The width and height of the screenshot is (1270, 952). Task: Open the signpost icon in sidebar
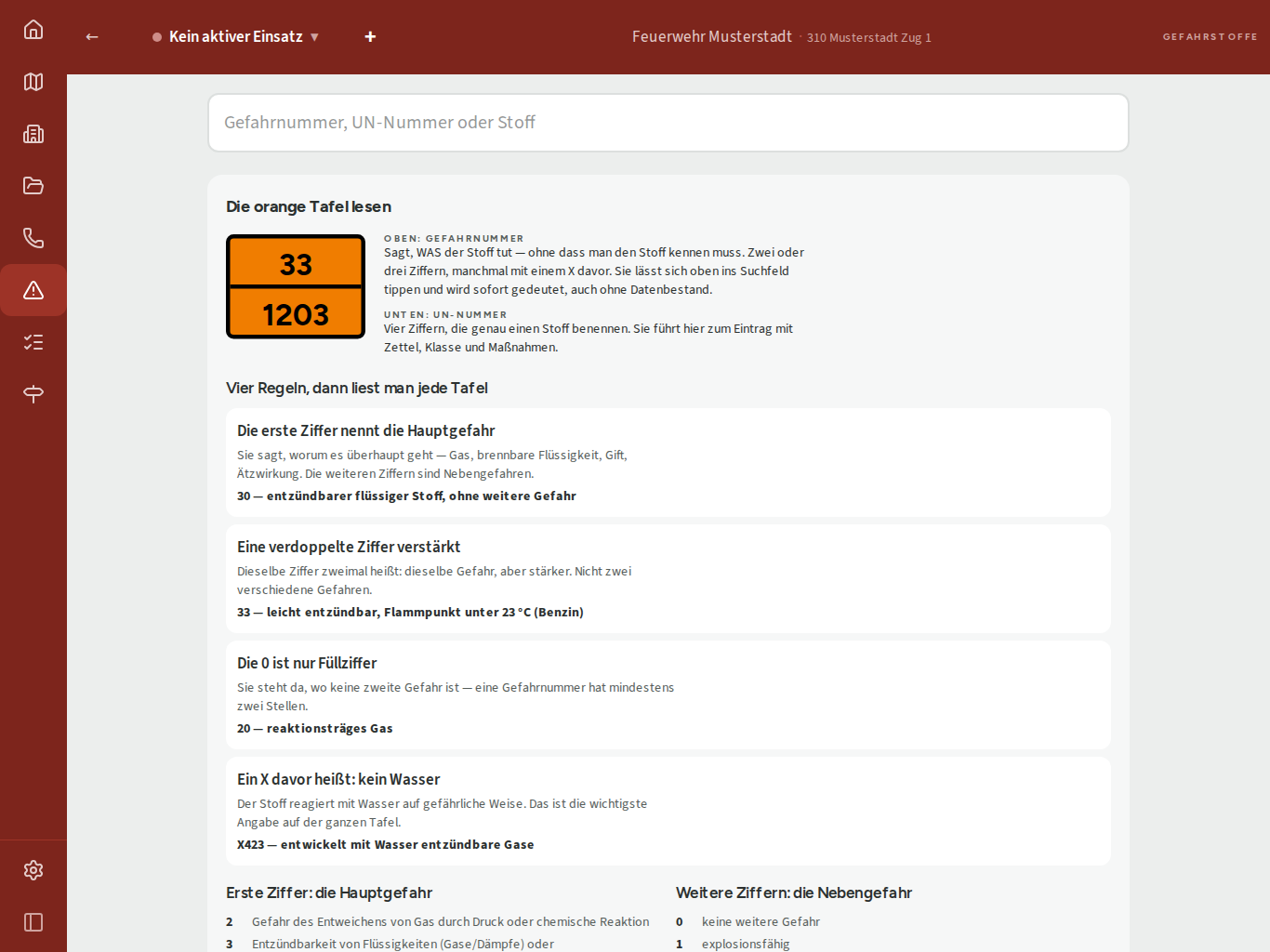pos(33,394)
